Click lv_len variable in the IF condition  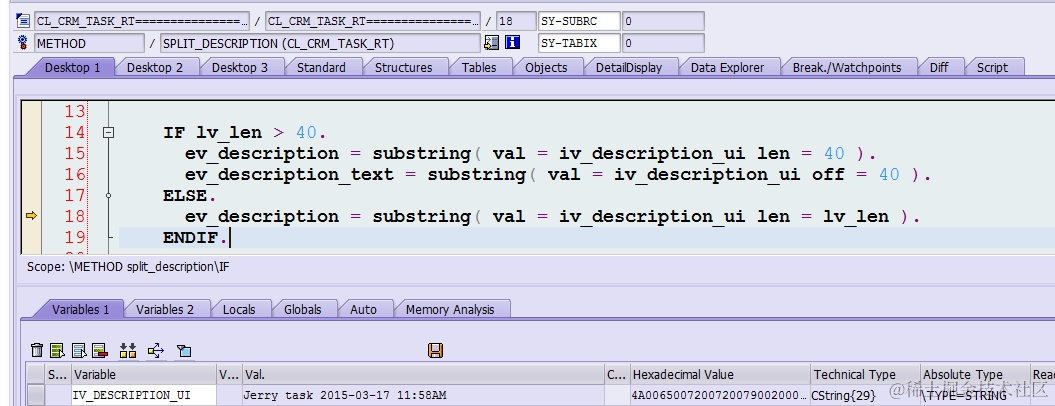(x=229, y=133)
